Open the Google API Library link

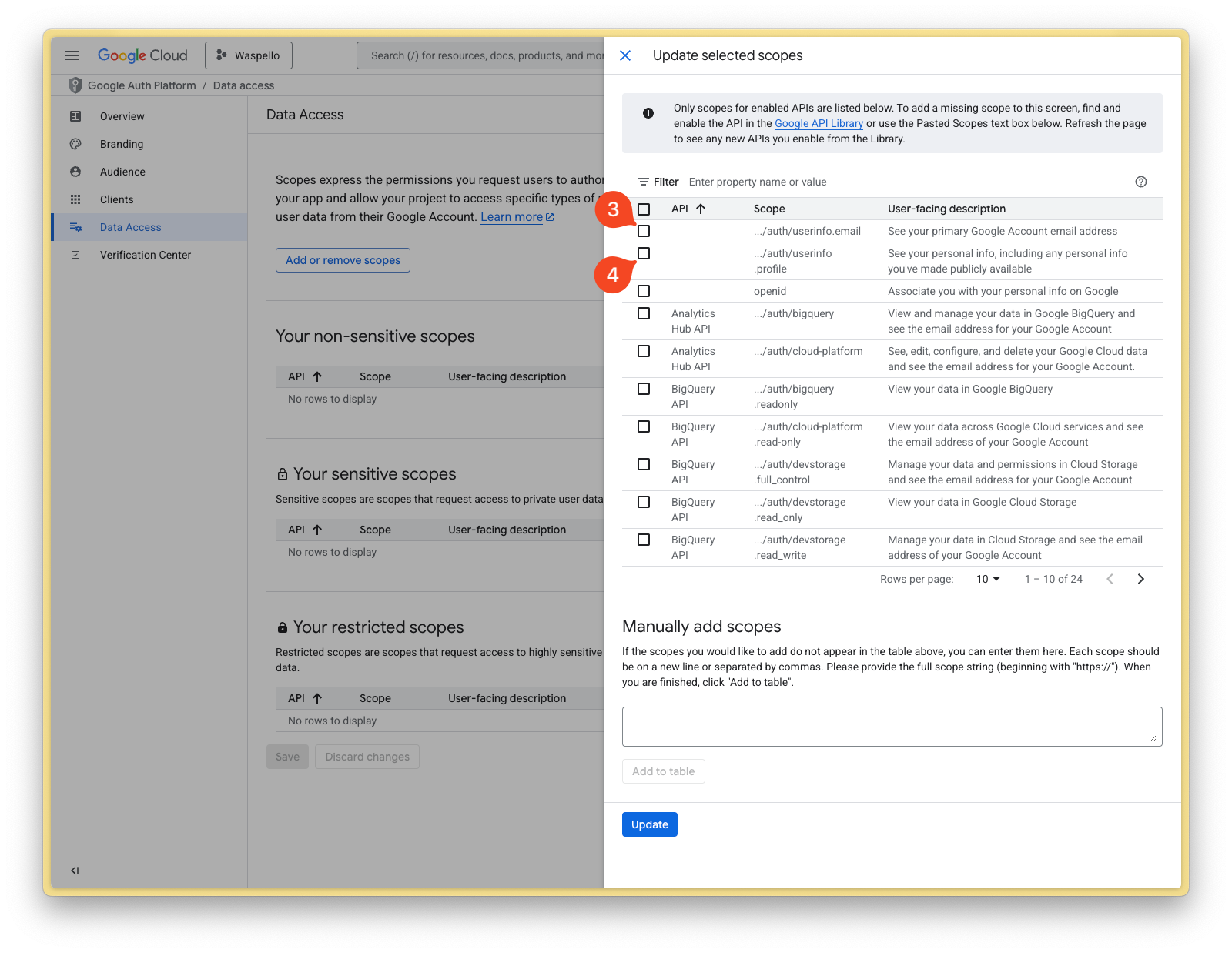(x=819, y=123)
